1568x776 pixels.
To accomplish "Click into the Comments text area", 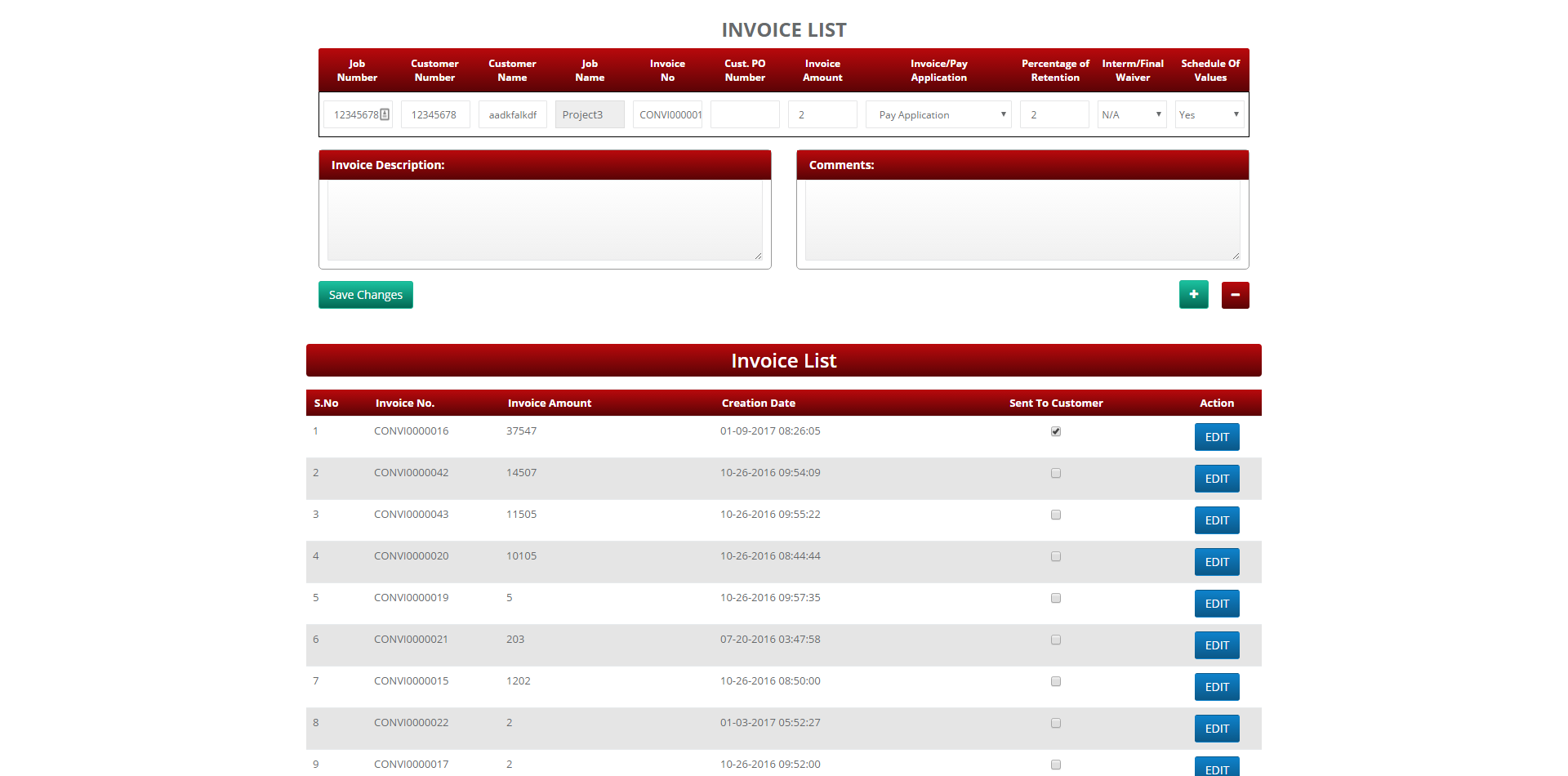I will coord(1022,221).
